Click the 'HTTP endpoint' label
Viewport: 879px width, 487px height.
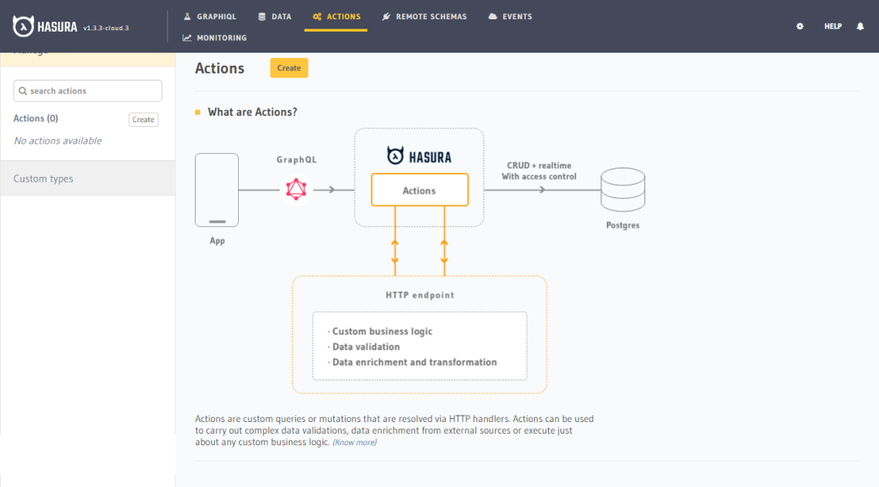tap(420, 295)
